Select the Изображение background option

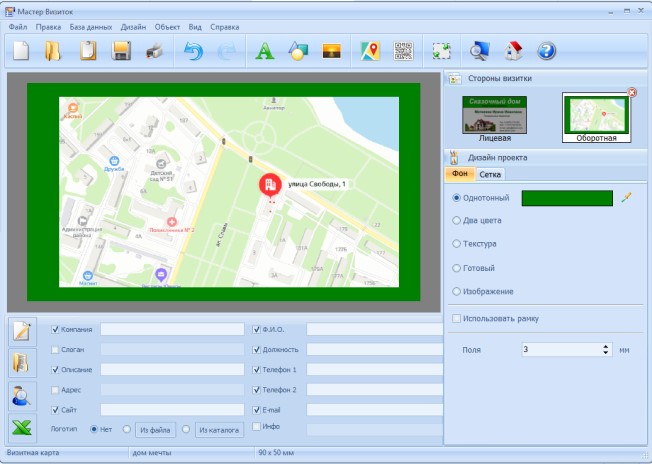pyautogui.click(x=457, y=291)
